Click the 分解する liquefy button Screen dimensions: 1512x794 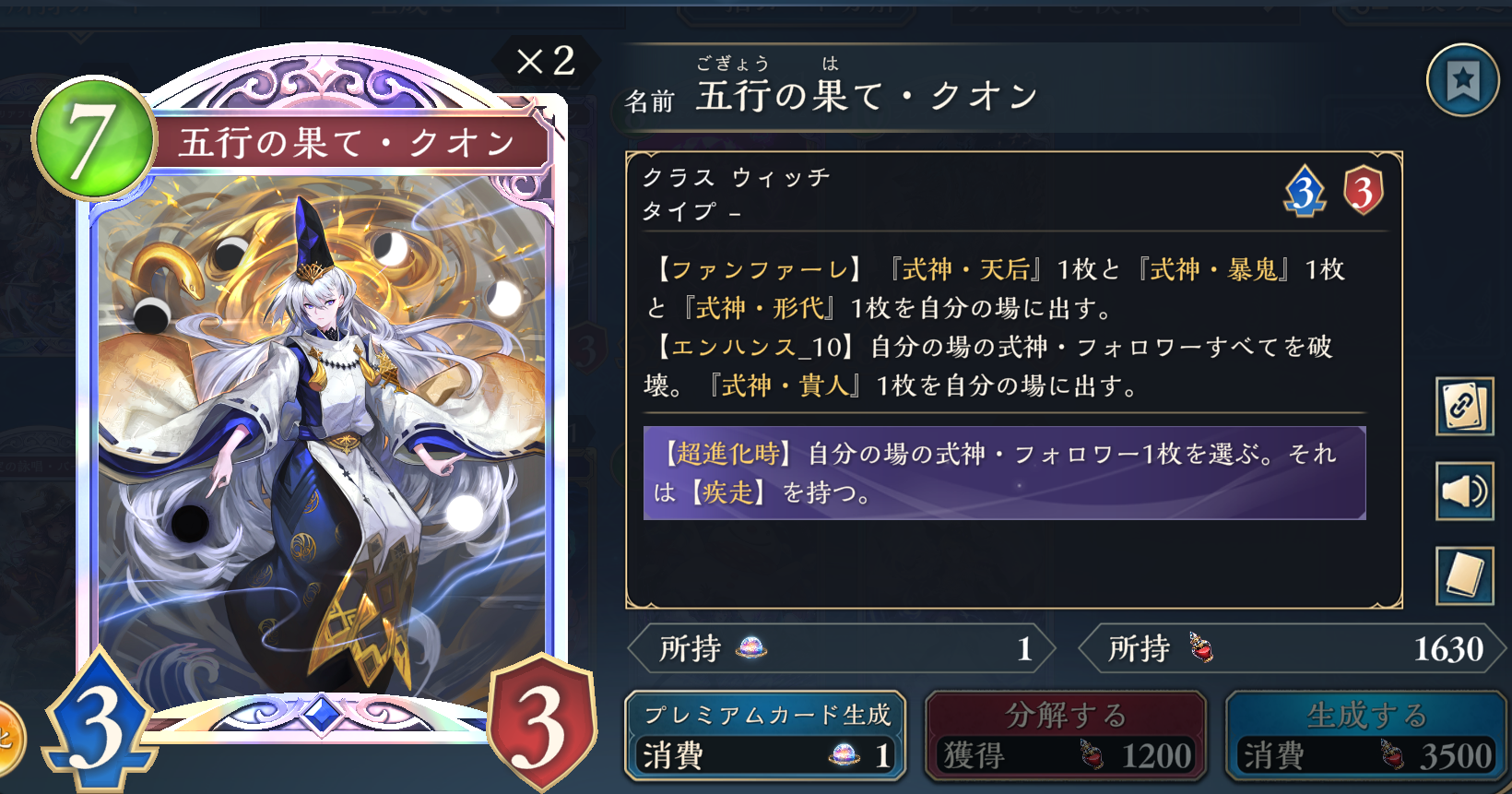(x=1066, y=736)
